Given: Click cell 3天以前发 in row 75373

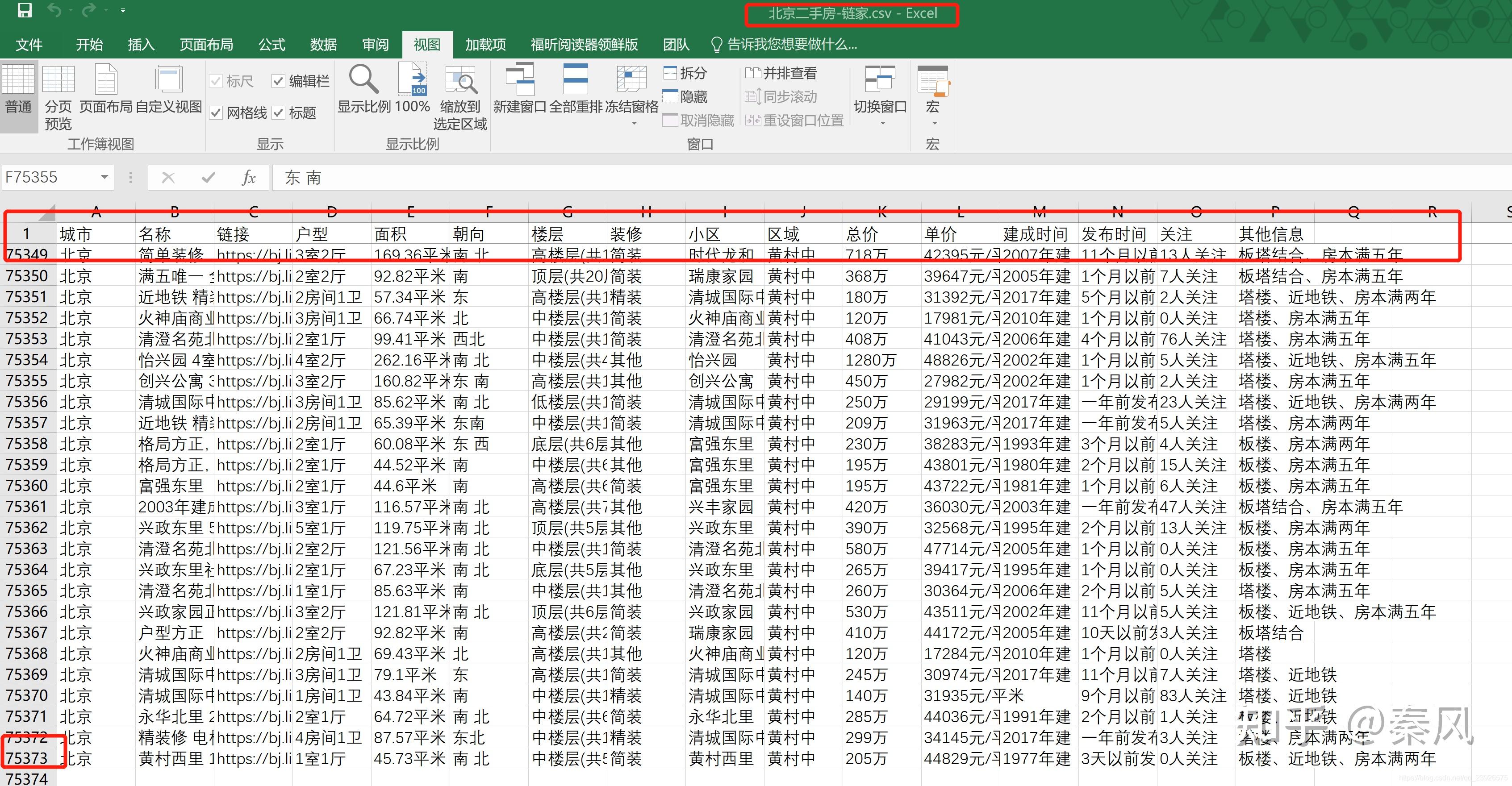Looking at the screenshot, I should (x=1118, y=758).
